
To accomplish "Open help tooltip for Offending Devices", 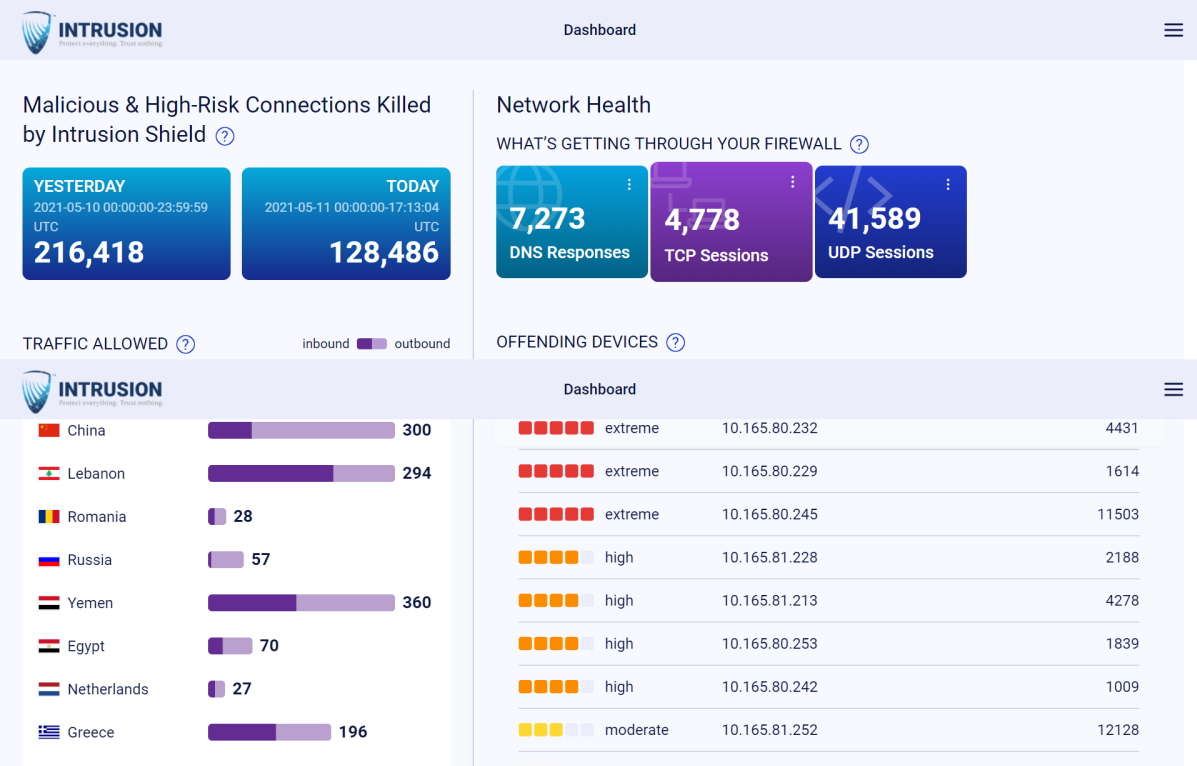I will (x=675, y=342).
